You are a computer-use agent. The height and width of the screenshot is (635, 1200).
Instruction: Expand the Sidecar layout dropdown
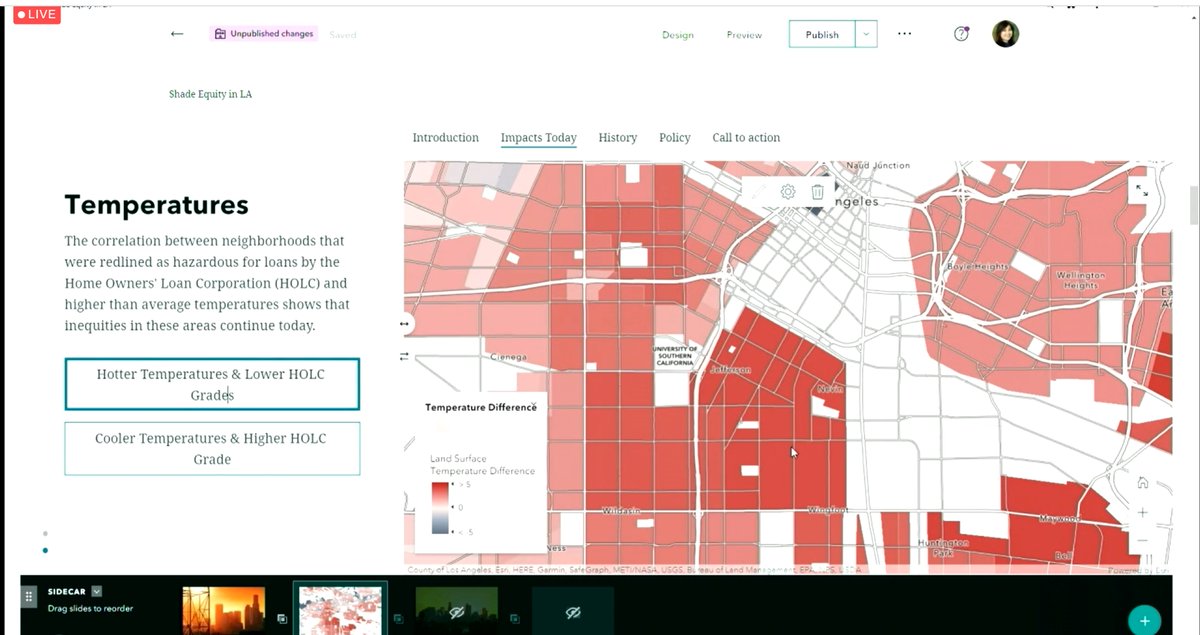tap(97, 591)
